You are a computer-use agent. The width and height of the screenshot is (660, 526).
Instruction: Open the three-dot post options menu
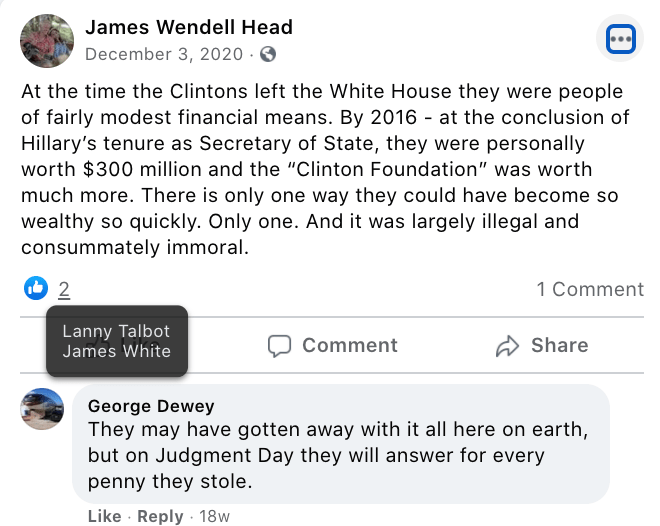pos(621,39)
